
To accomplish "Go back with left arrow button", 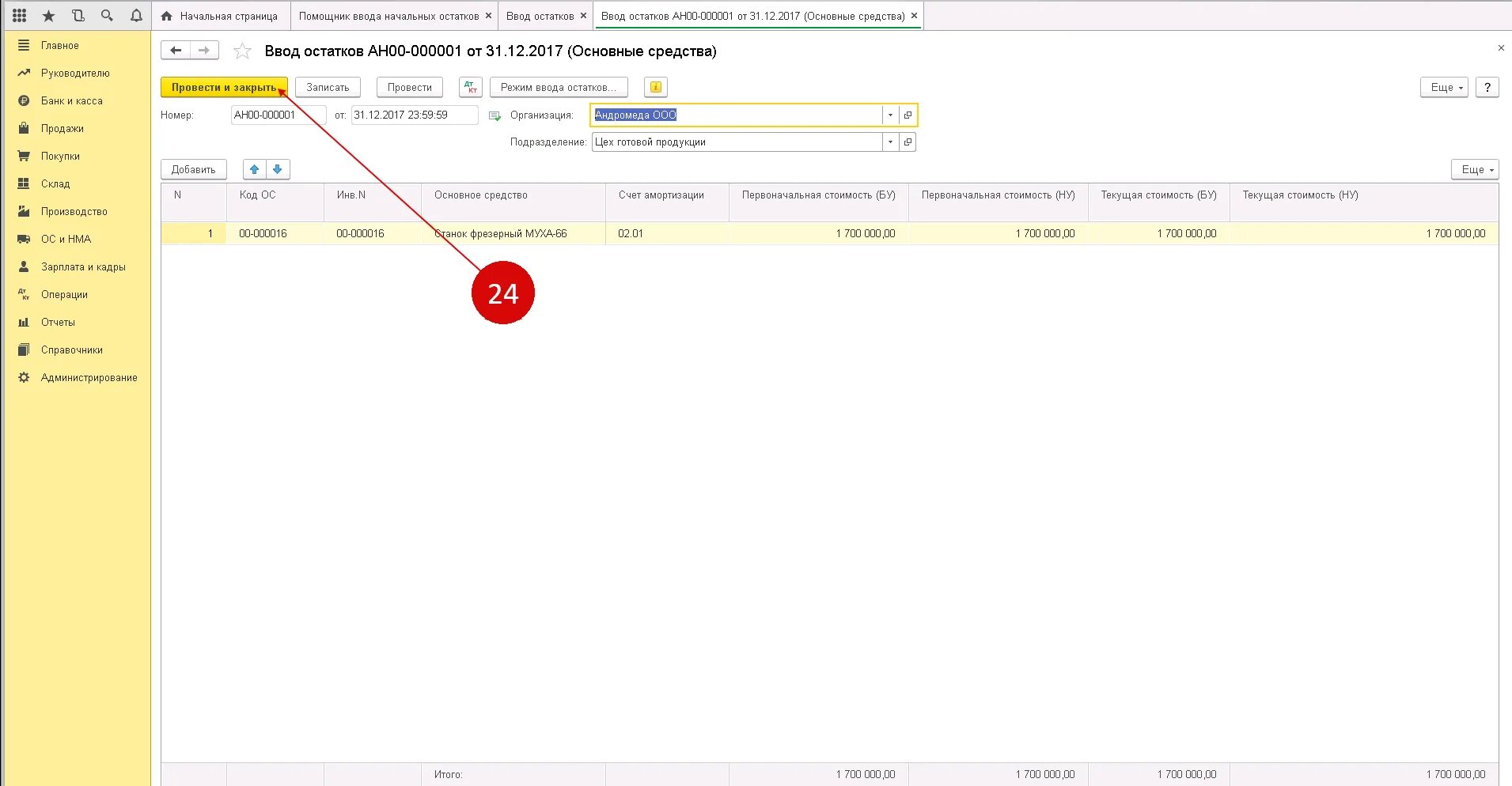I will click(176, 51).
